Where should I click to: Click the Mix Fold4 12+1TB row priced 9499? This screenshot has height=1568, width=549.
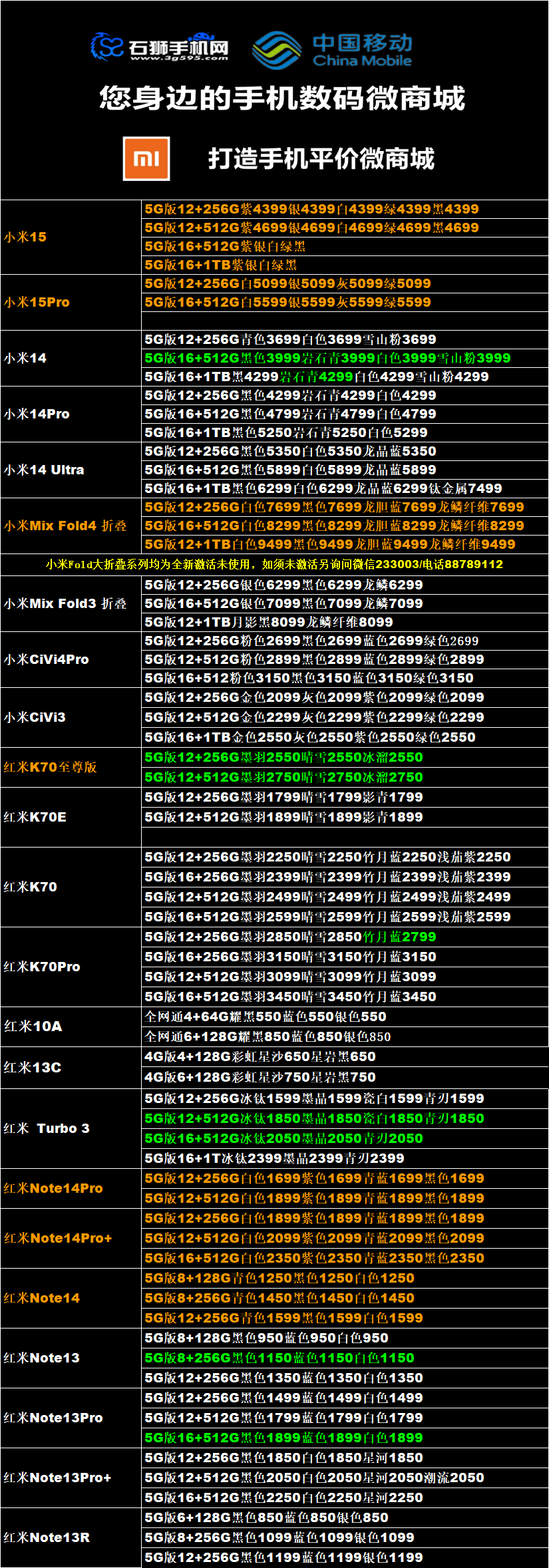[345, 544]
